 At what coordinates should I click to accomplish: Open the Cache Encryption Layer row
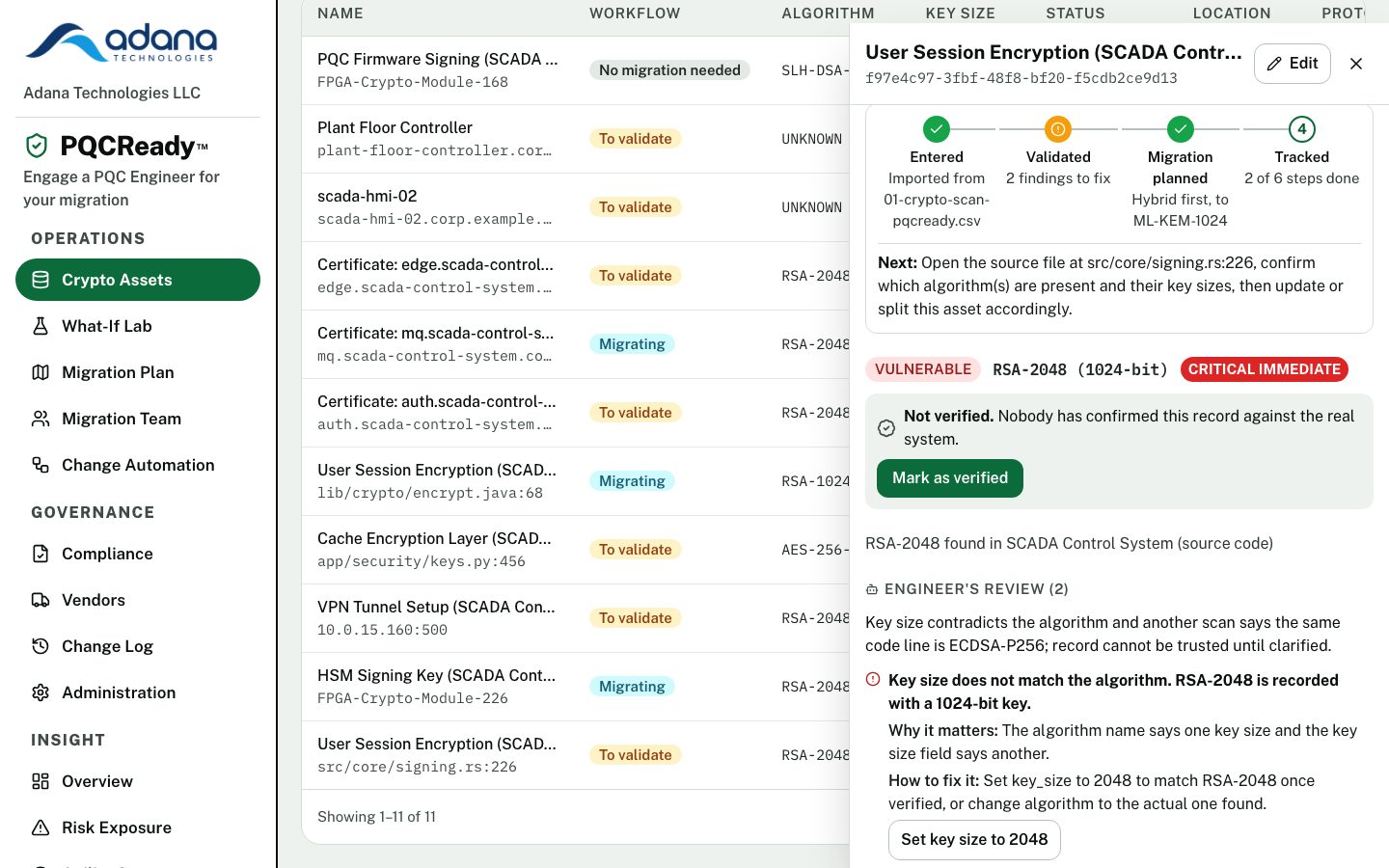[x=576, y=550]
